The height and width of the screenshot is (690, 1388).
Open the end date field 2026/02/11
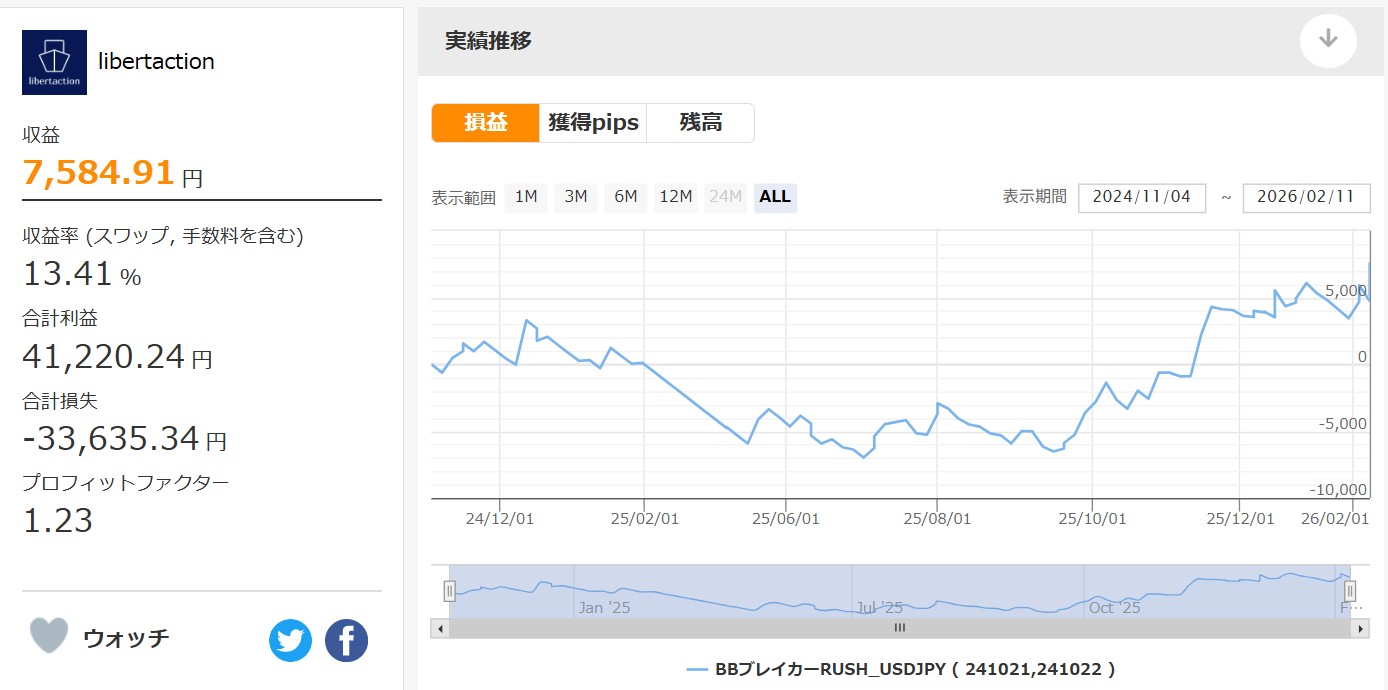point(1305,197)
